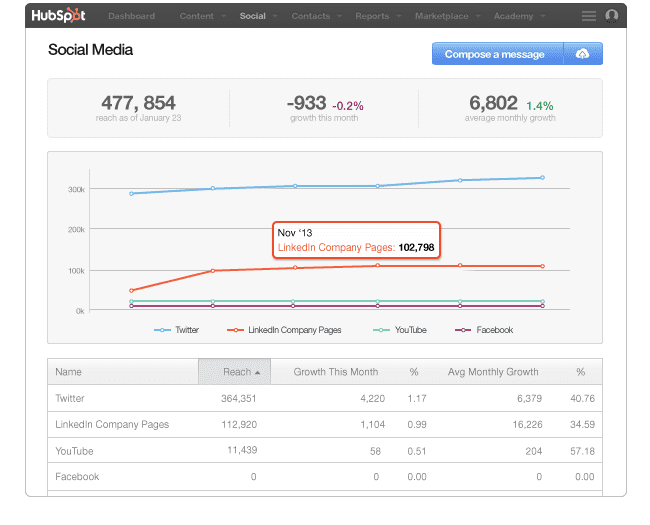Open the user profile avatar icon
Image resolution: width=650 pixels, height=525 pixels.
(x=611, y=16)
